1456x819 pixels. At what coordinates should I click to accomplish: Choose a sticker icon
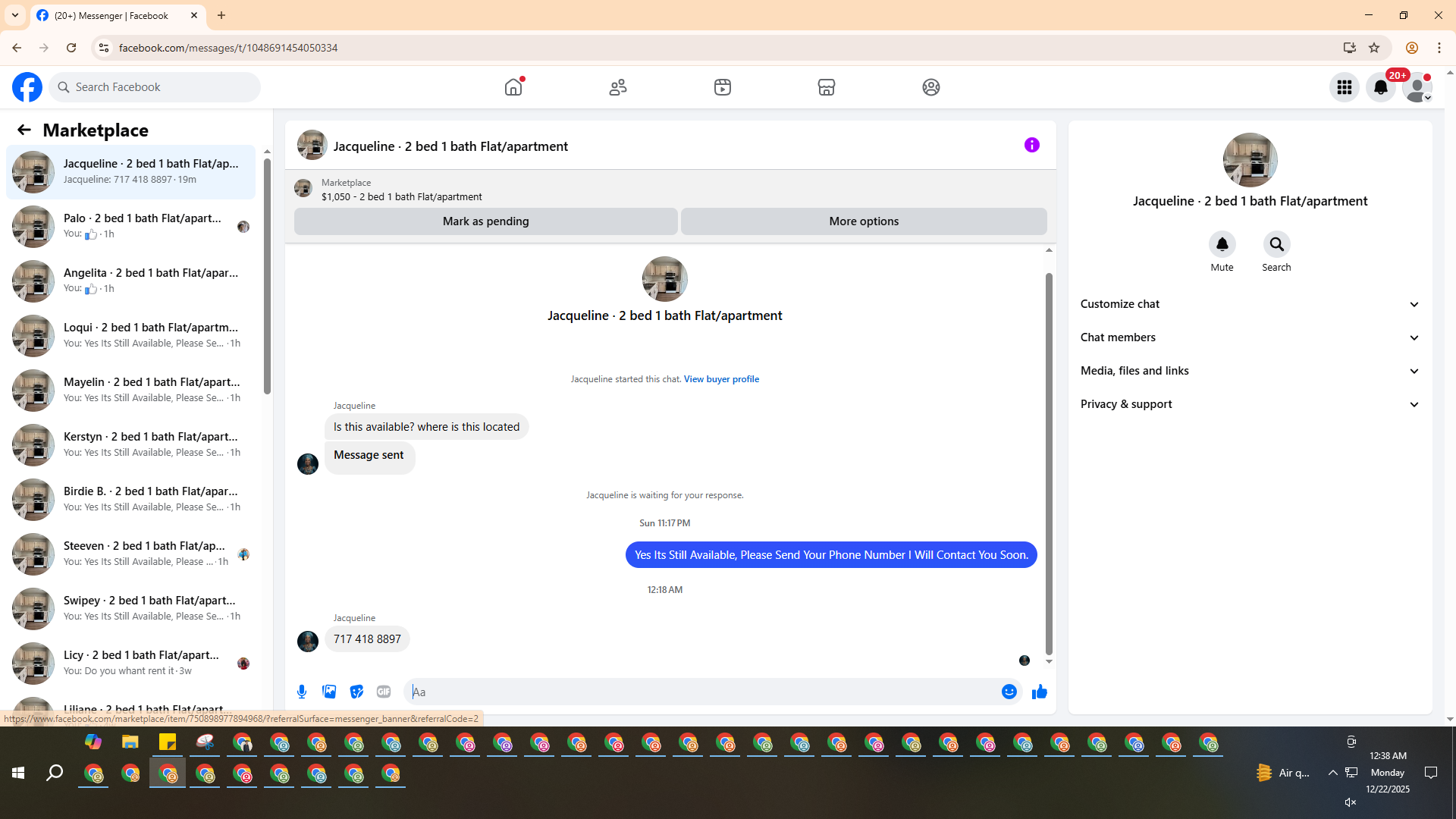pyautogui.click(x=356, y=692)
